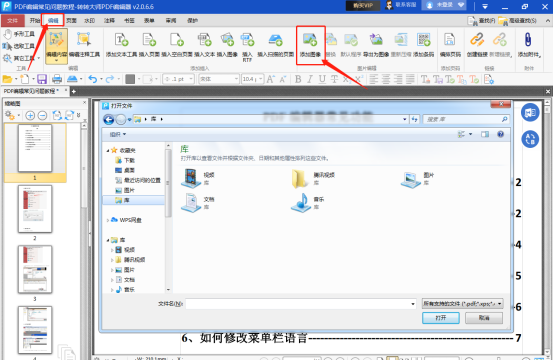554x361 pixels.
Task: Toggle Bold formatting in toolbar
Action: (298, 79)
